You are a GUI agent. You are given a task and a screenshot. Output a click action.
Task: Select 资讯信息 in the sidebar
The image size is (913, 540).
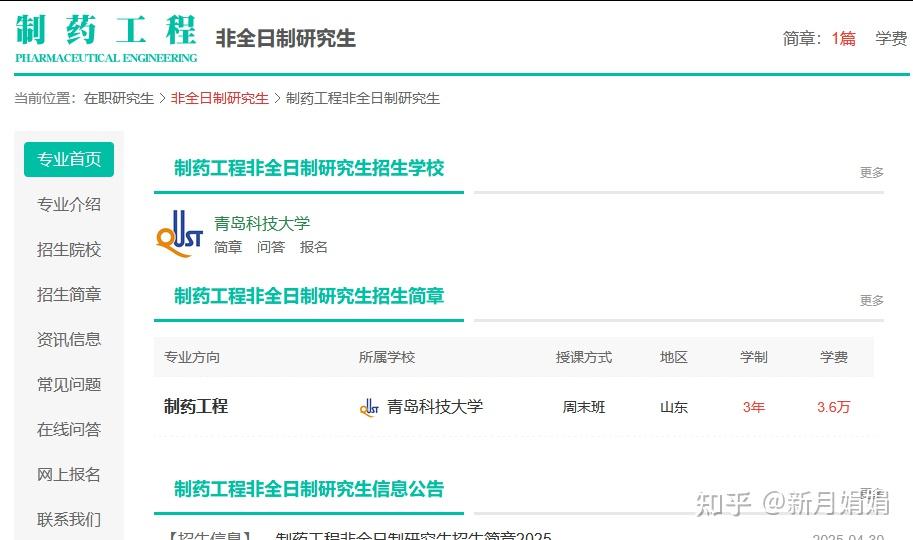pyautogui.click(x=69, y=339)
